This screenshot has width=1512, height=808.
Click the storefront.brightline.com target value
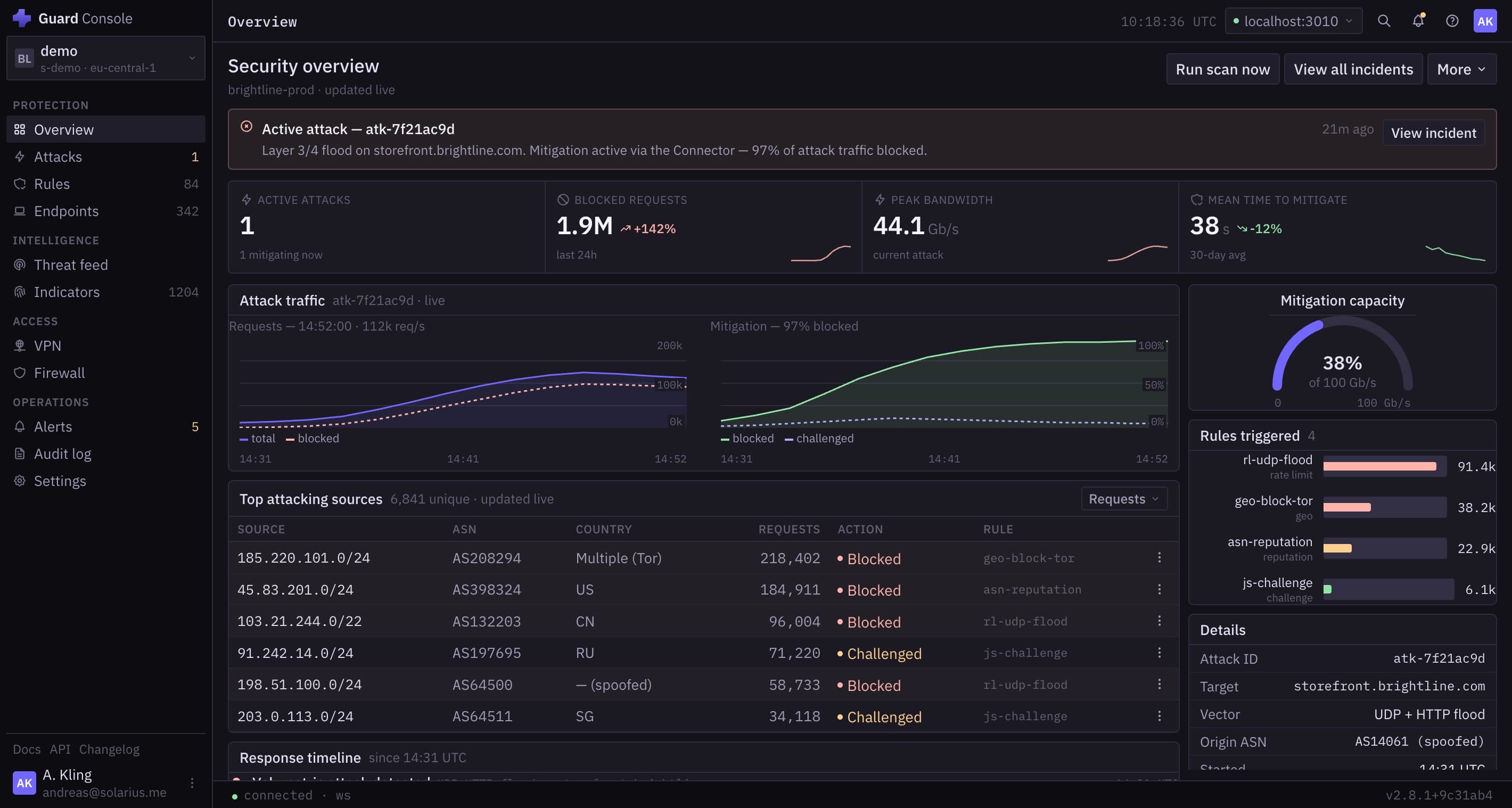click(1390, 686)
